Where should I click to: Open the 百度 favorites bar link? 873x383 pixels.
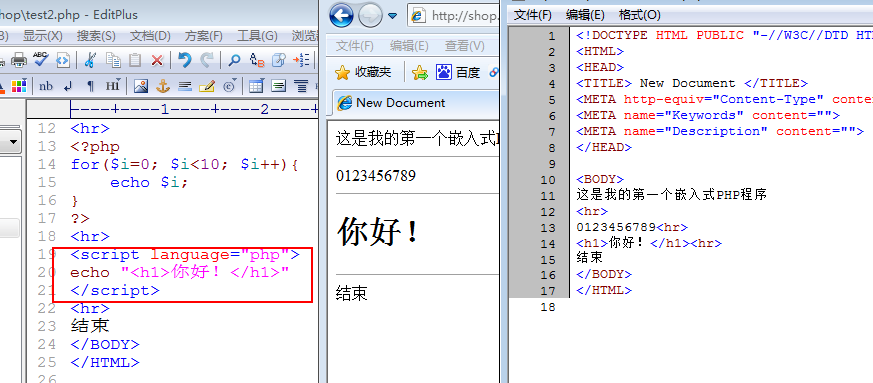click(458, 72)
